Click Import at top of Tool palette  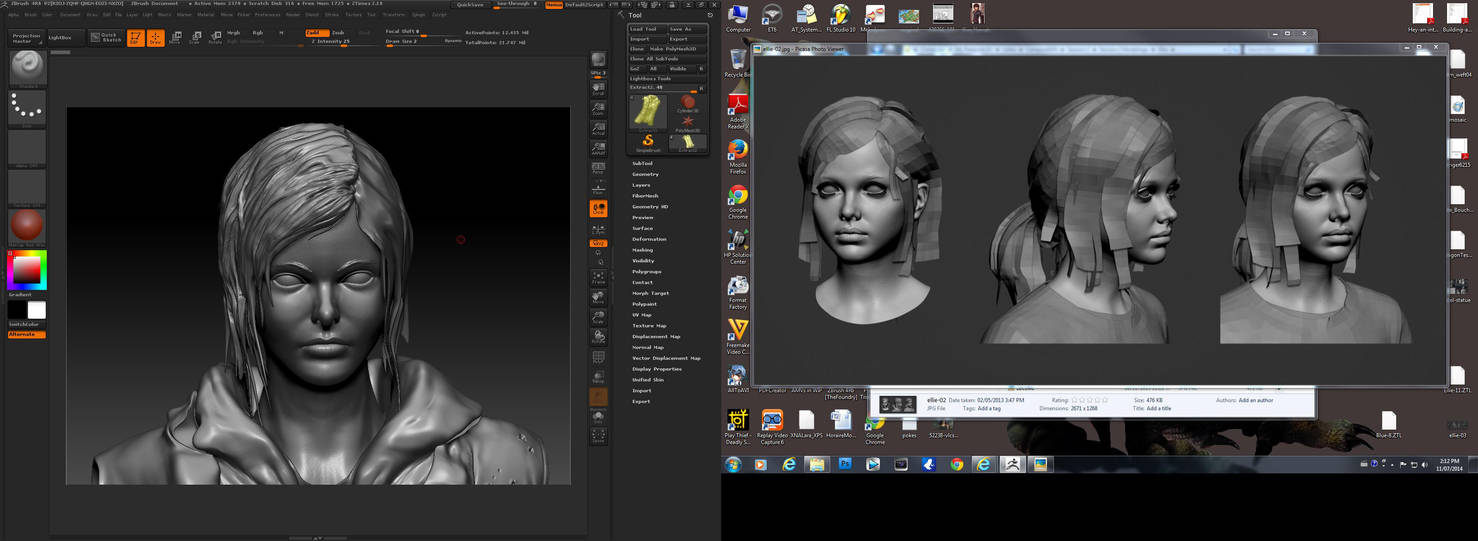click(x=648, y=39)
